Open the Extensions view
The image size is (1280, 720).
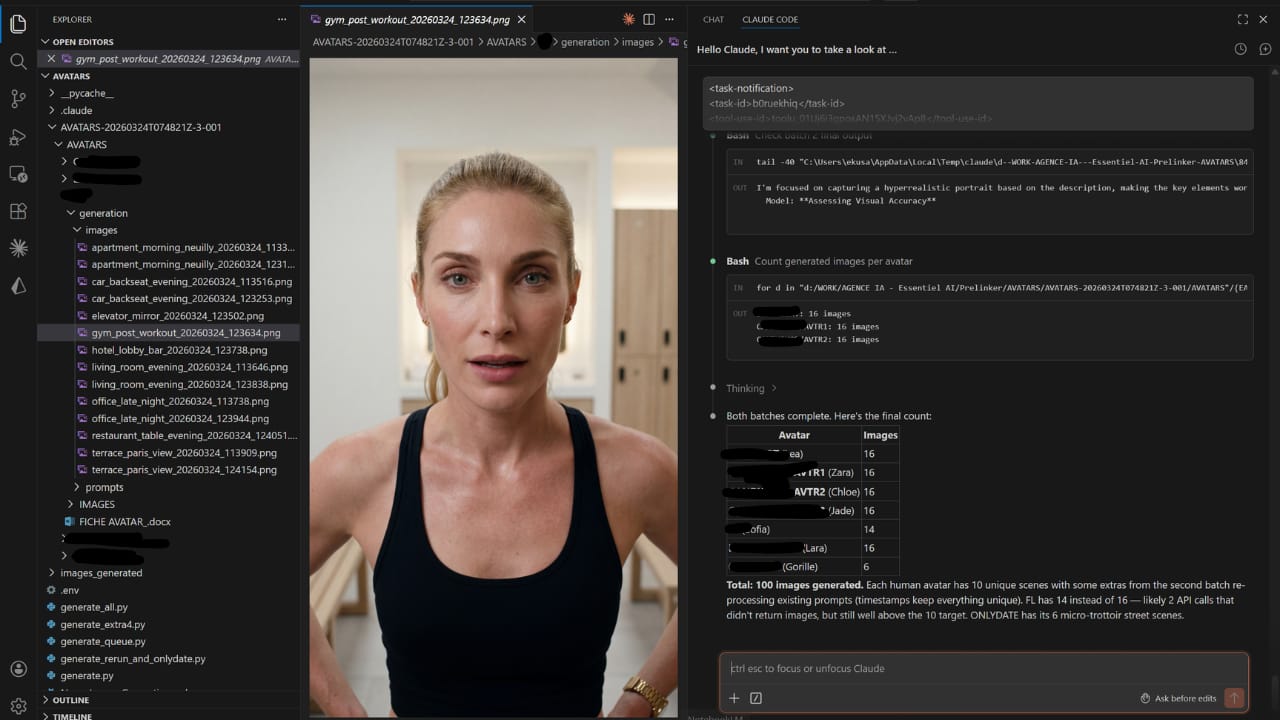[x=18, y=211]
